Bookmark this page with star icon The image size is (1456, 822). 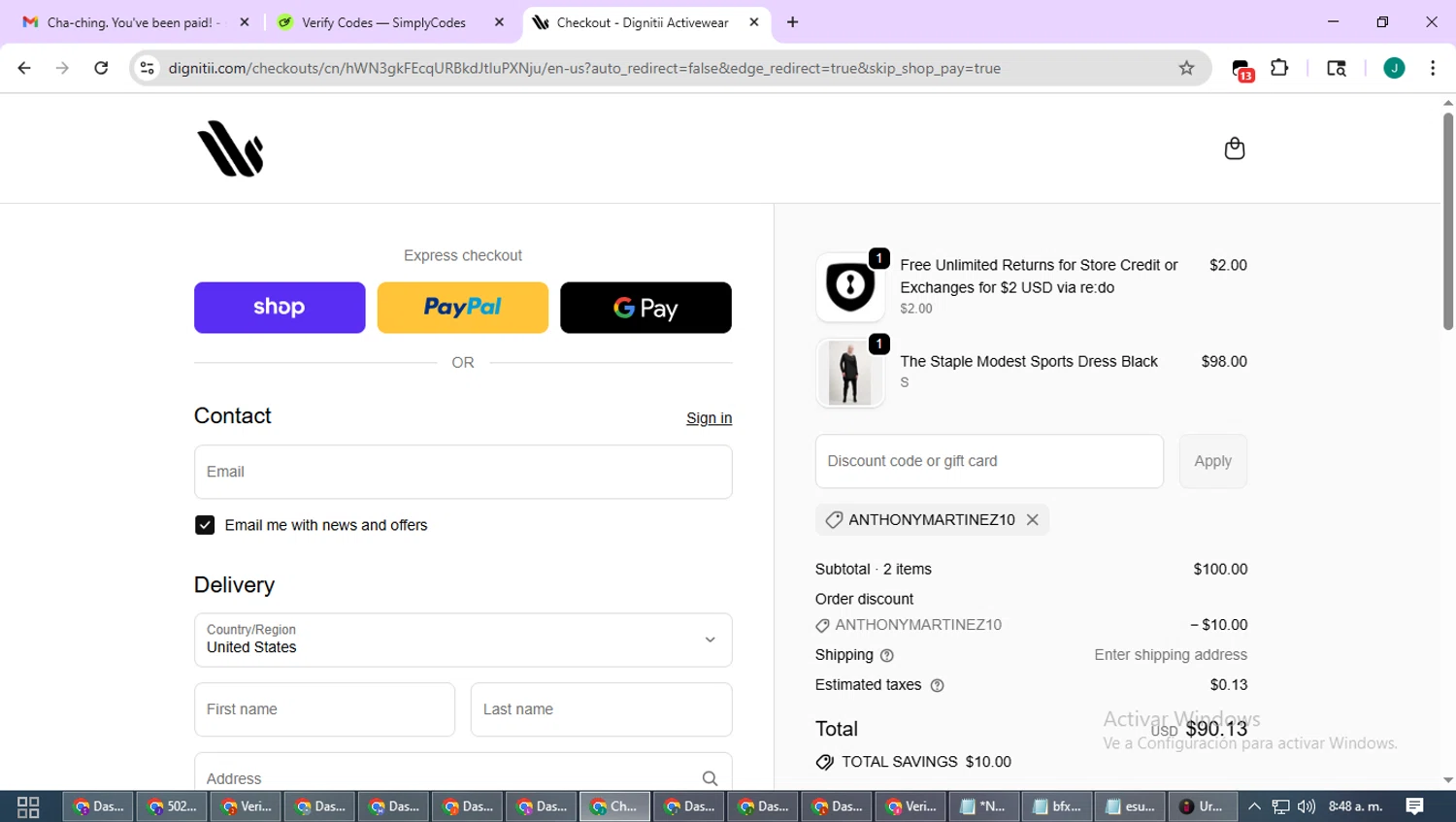tap(1186, 68)
